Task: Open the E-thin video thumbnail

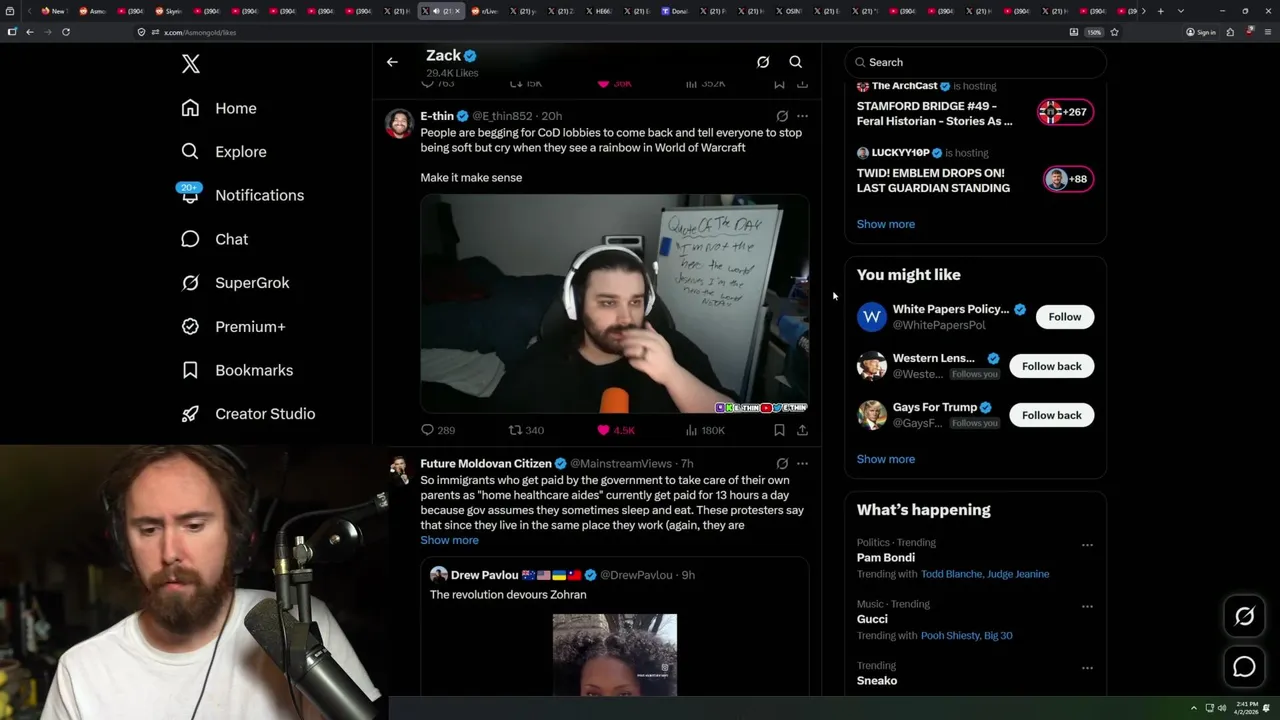Action: click(614, 304)
